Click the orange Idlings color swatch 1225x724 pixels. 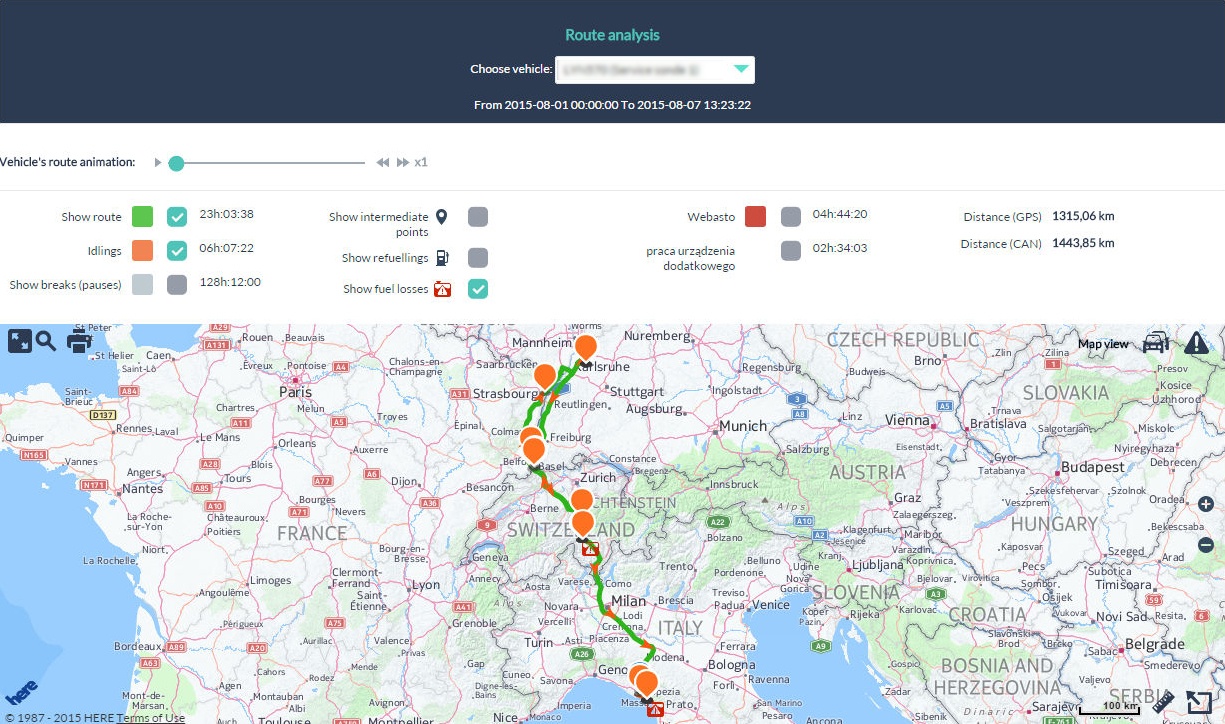pyautogui.click(x=142, y=251)
